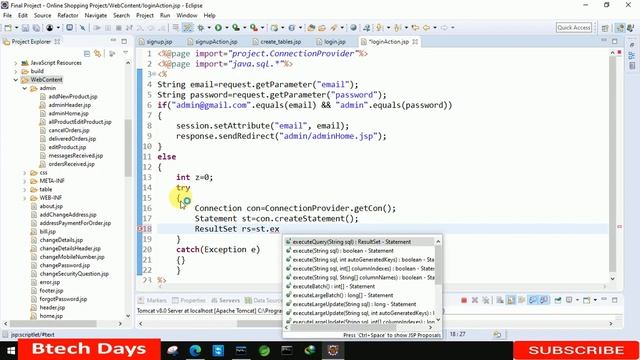Click Collapse All in Project Explorer
The height and width of the screenshot is (360, 640).
(x=87, y=53)
